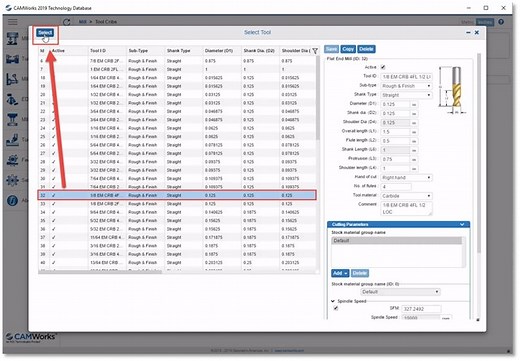Image resolution: width=520 pixels, height=361 pixels.
Task: Click the Protrusion (L3) field
Action: (395, 159)
